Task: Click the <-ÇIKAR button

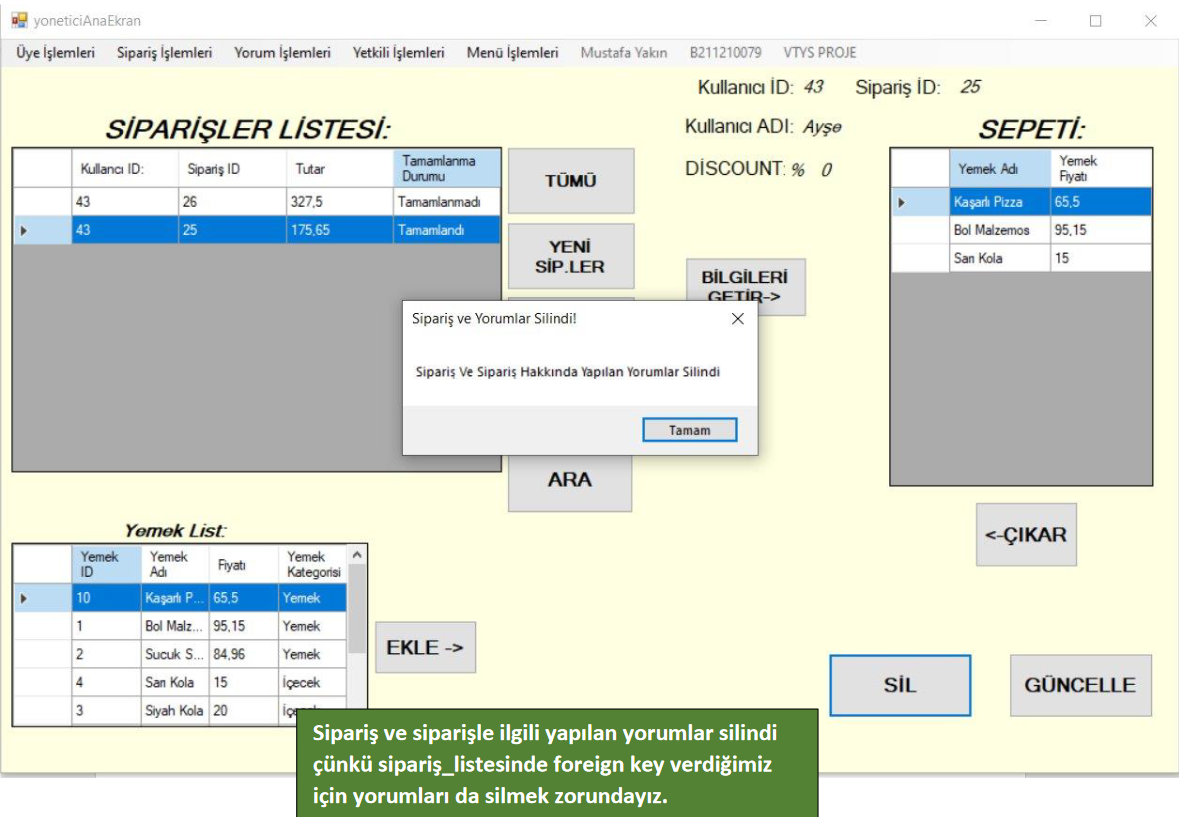Action: tap(1026, 534)
